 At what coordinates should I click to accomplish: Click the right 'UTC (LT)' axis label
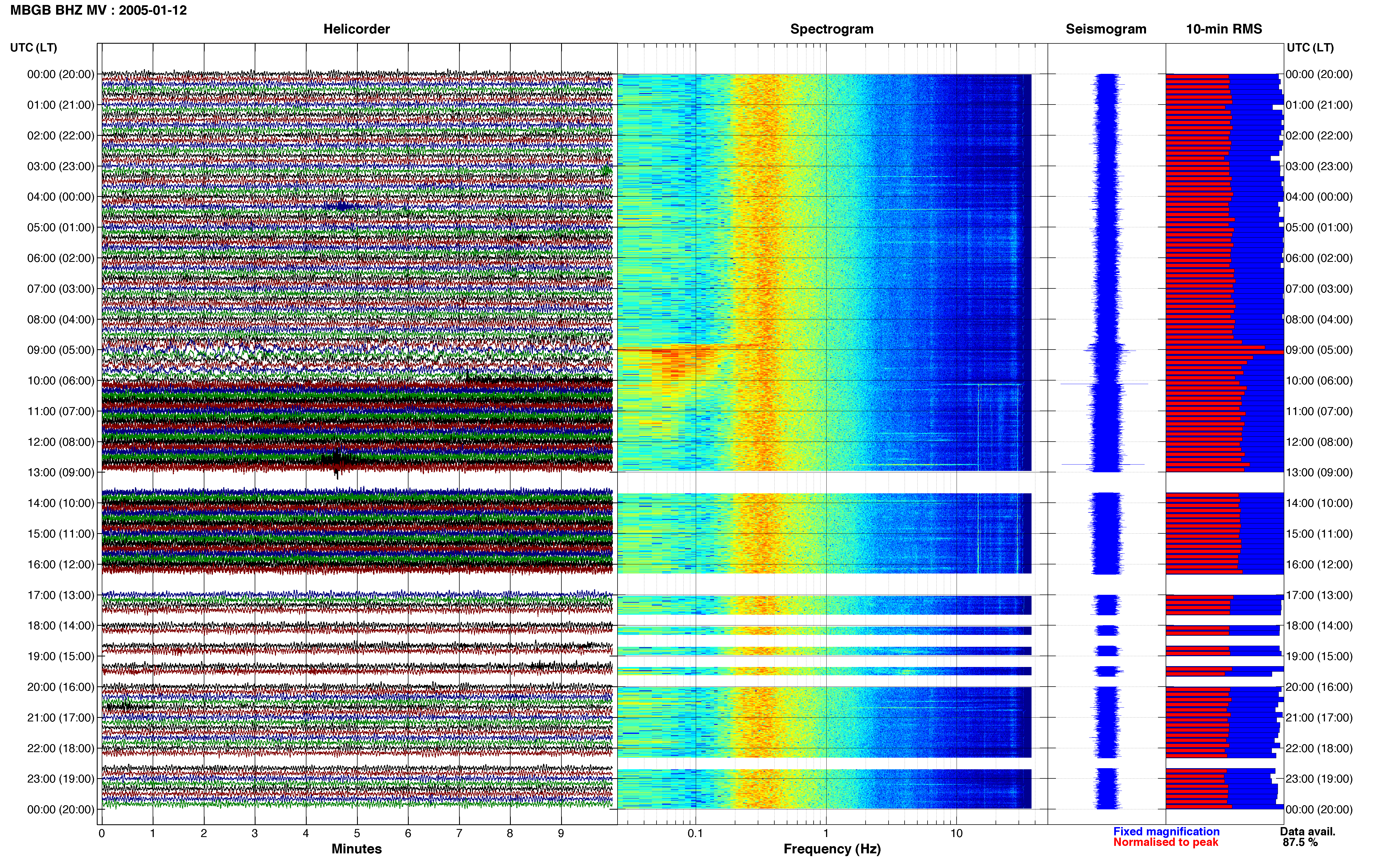(1310, 47)
